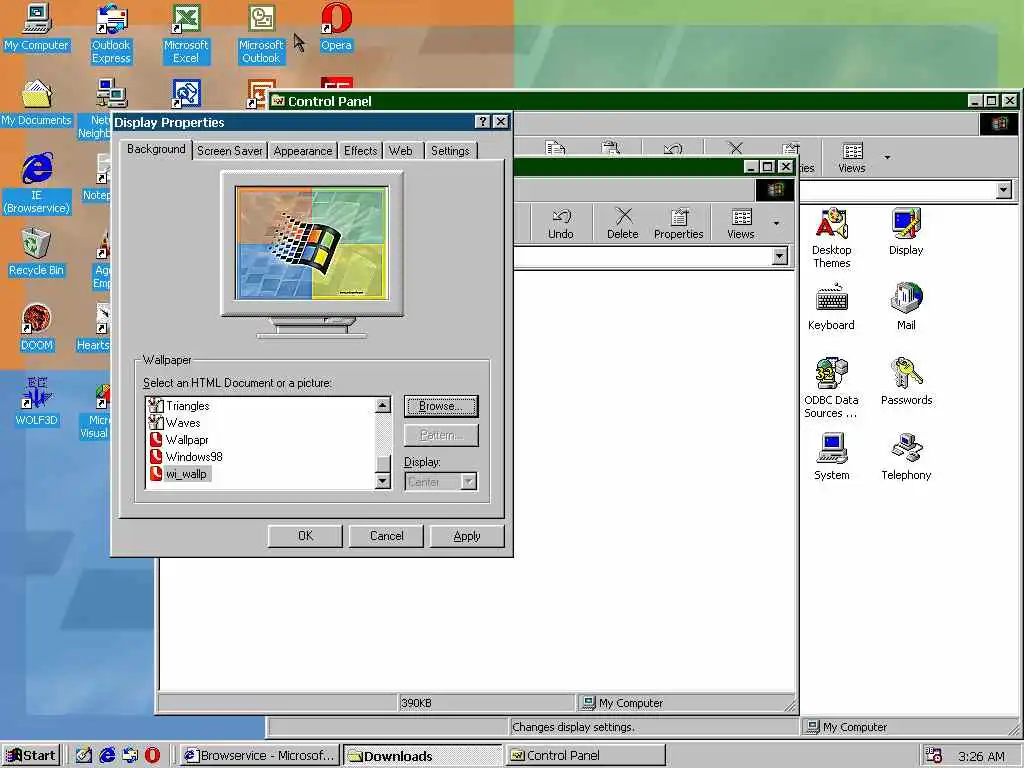Select the Keyboard icon in Control Panel
This screenshot has width=1024, height=768.
[x=831, y=307]
